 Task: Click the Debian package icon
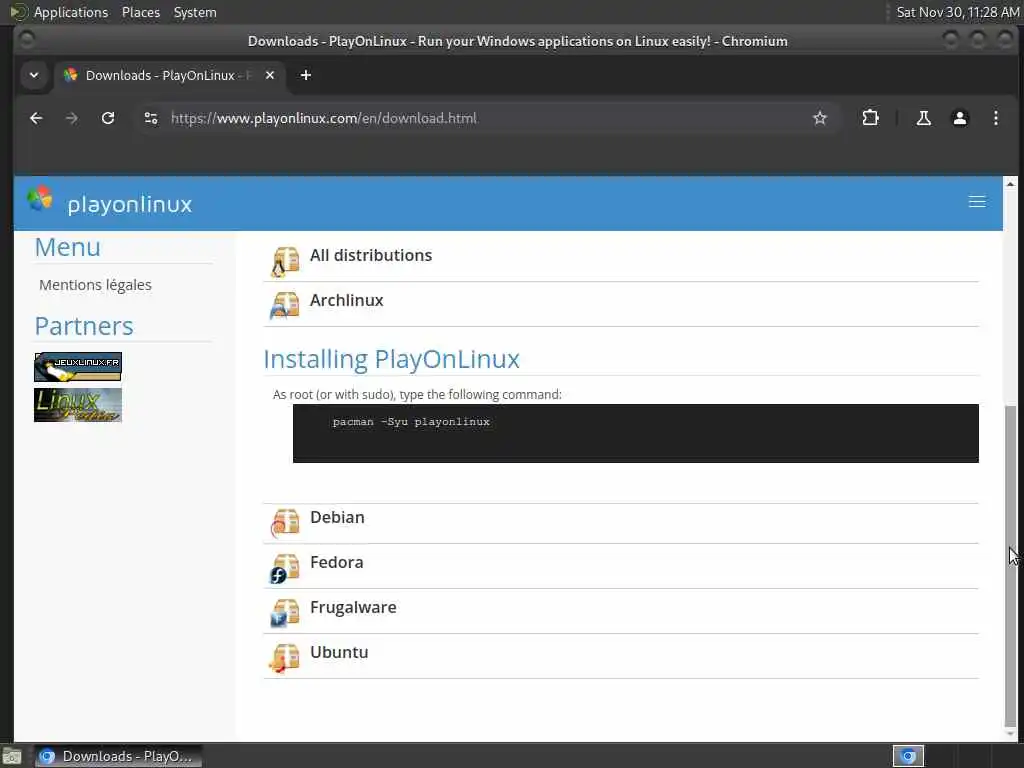285,523
